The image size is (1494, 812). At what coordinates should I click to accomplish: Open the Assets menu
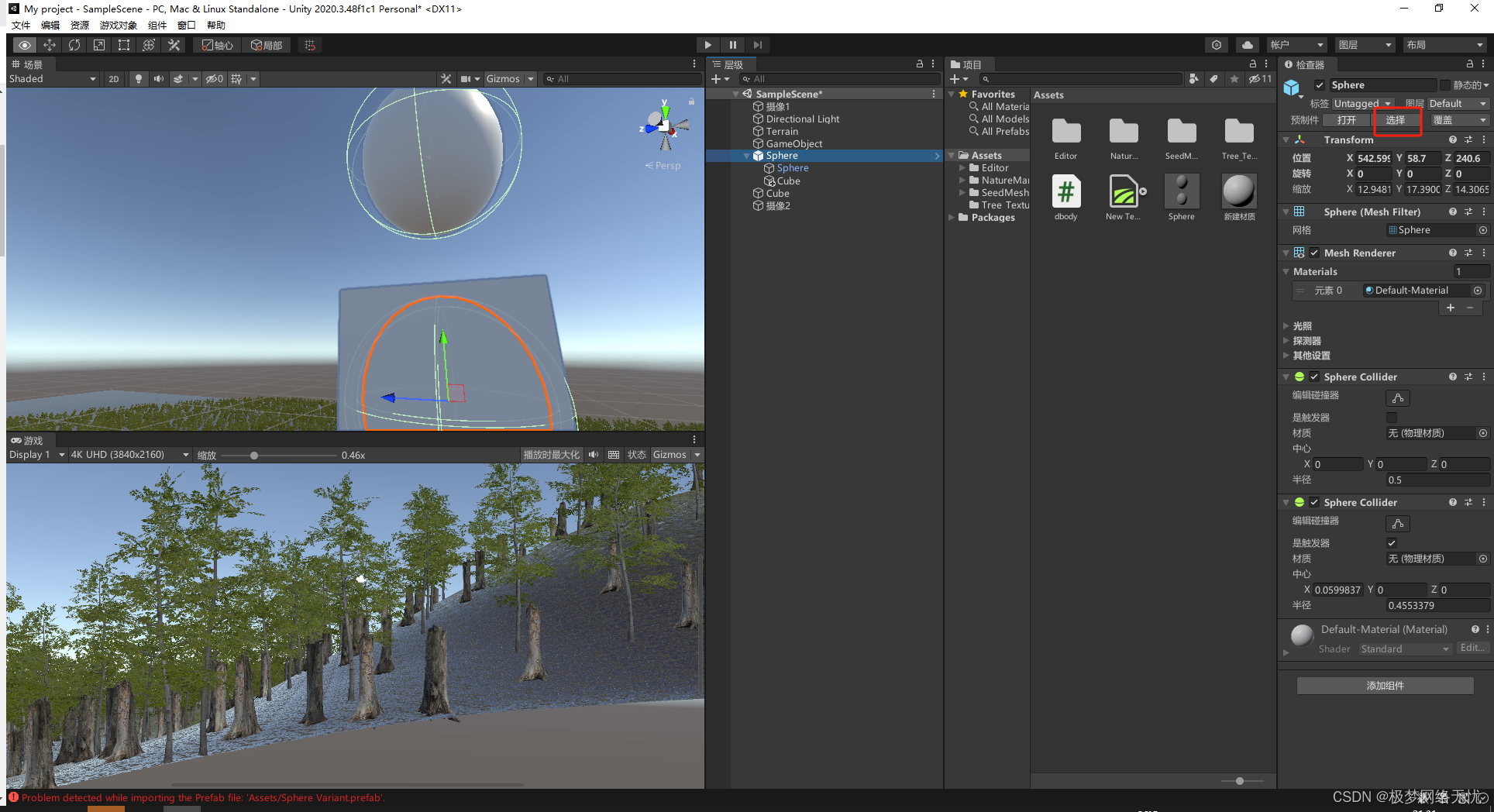click(x=80, y=26)
